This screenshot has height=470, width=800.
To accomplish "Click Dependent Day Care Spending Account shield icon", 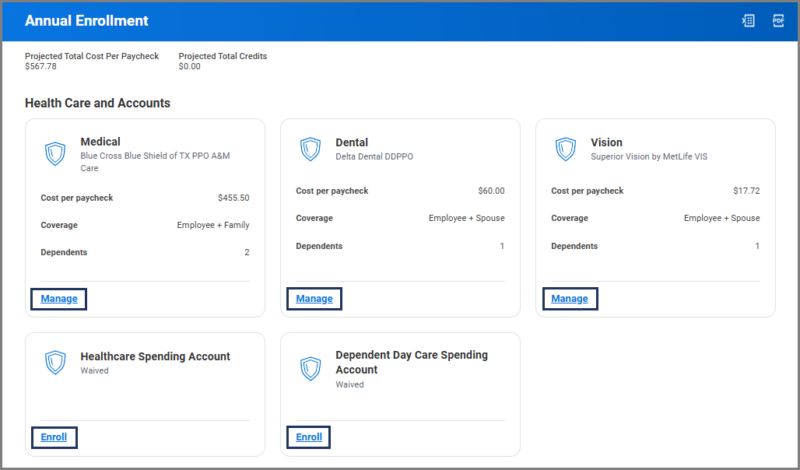I will [310, 369].
